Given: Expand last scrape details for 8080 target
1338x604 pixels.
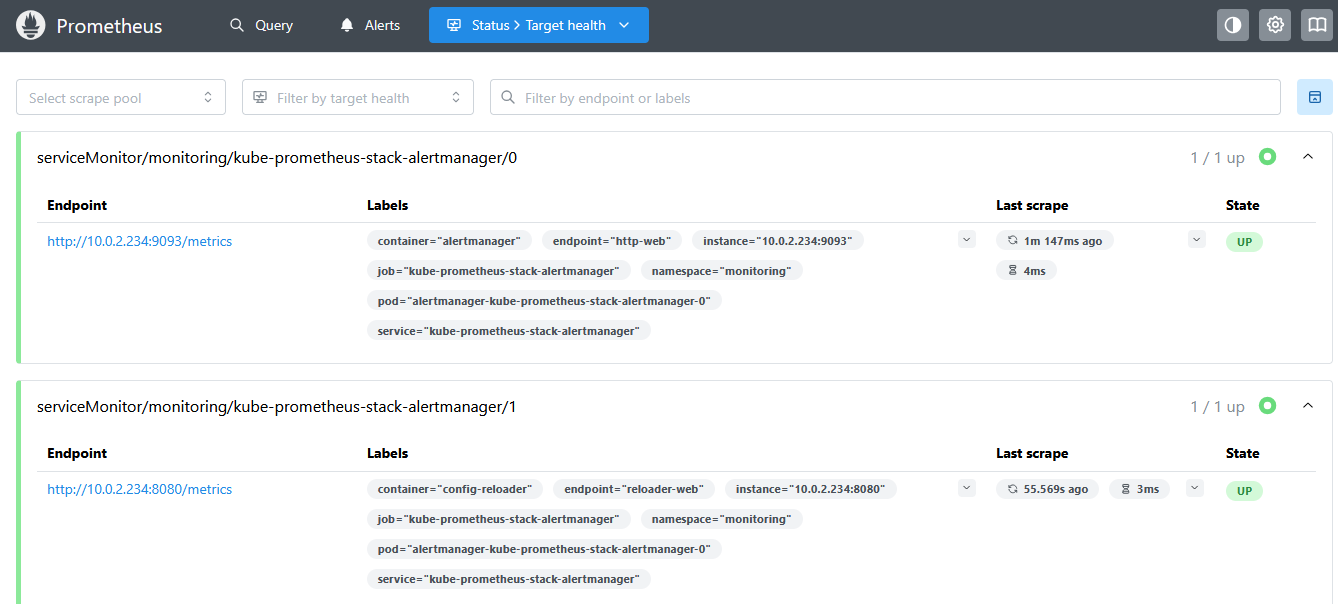Looking at the screenshot, I should click(1195, 488).
